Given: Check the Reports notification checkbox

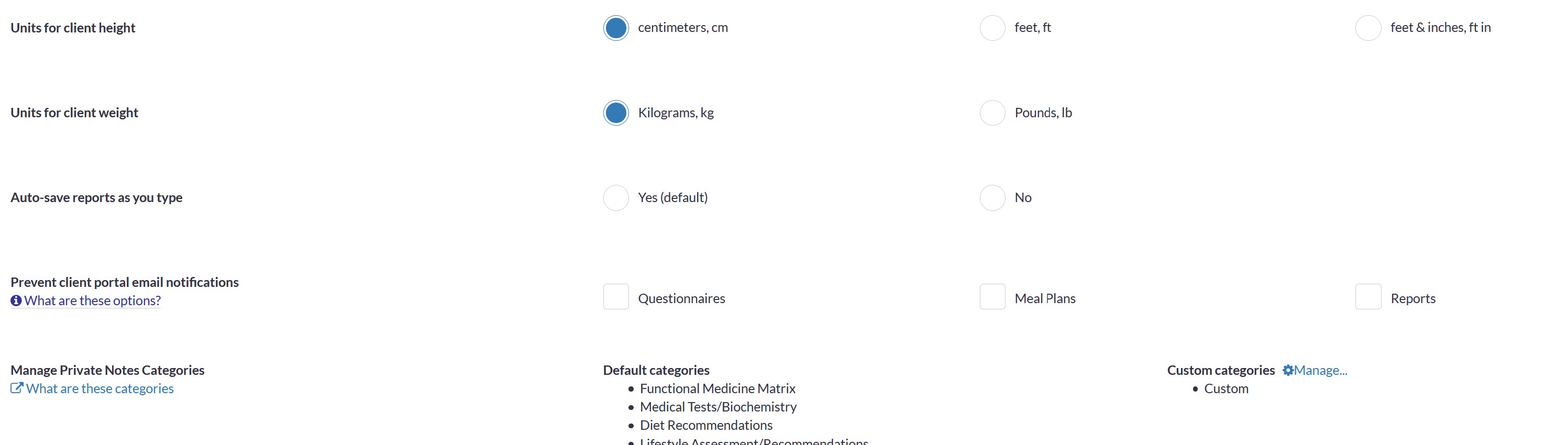Looking at the screenshot, I should [1368, 296].
